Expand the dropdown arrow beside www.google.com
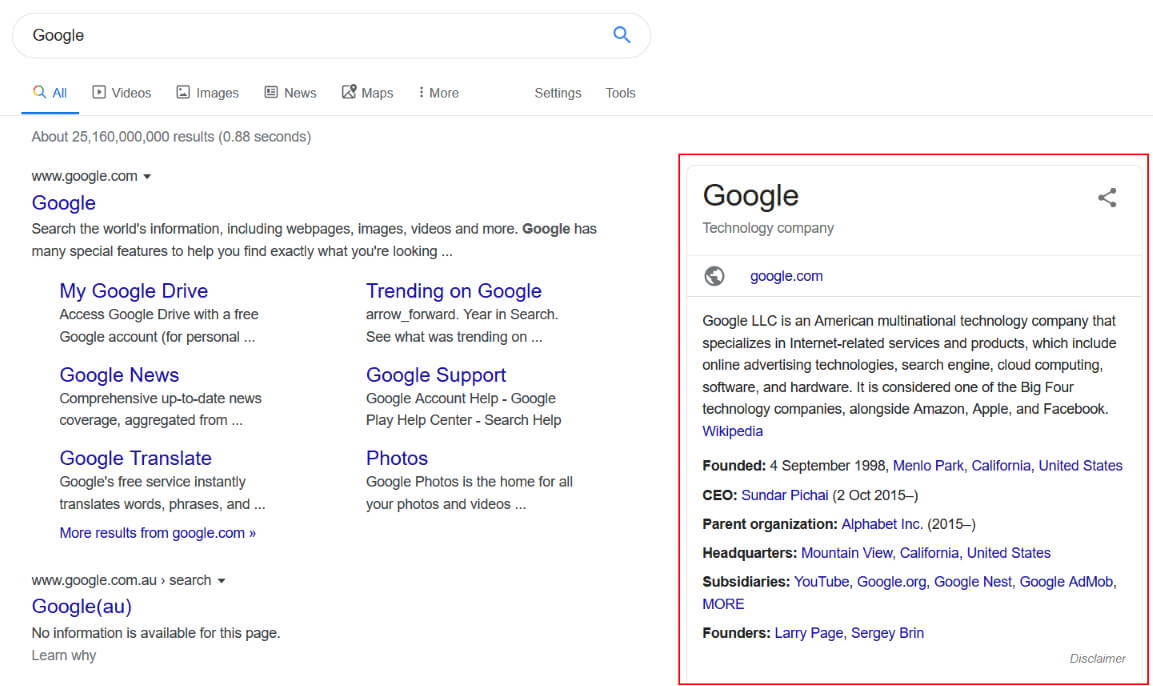 (147, 175)
